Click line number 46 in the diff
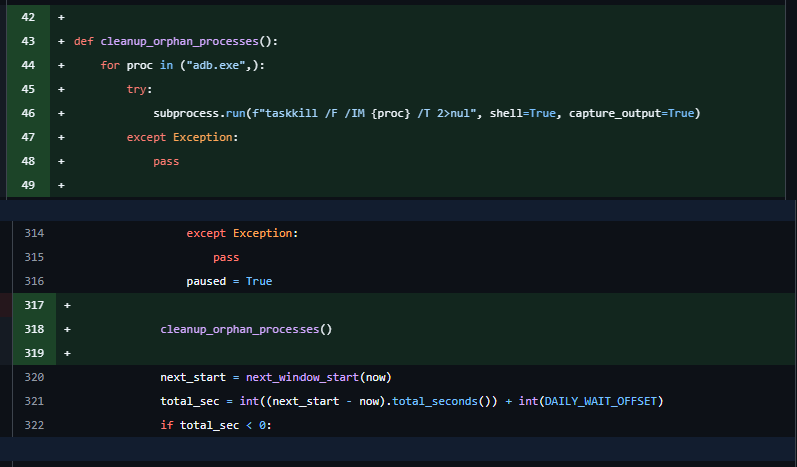The height and width of the screenshot is (467, 797). coord(28,113)
